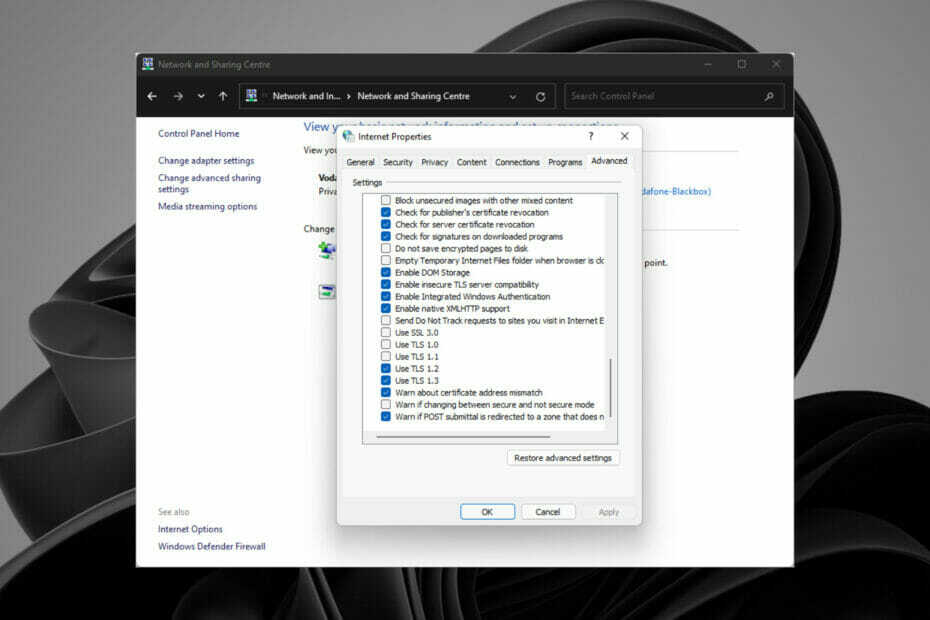Click the search magnifier icon

point(769,96)
